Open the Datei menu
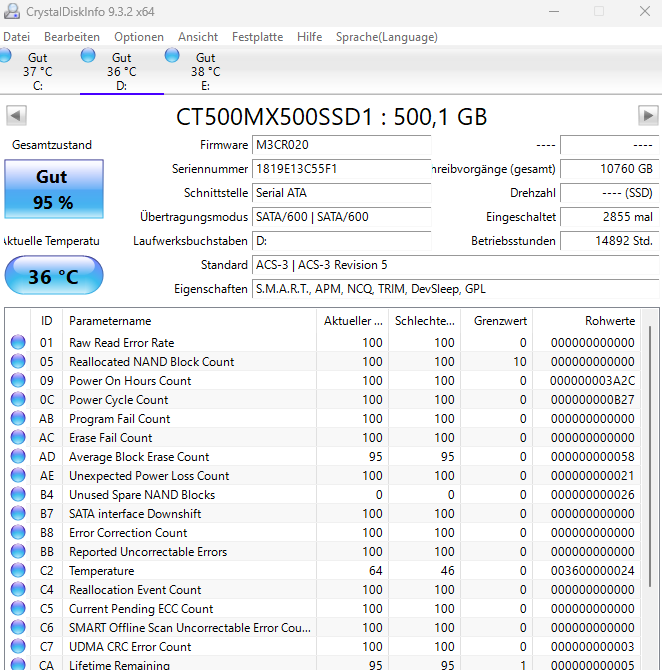The image size is (662, 670). [16, 37]
